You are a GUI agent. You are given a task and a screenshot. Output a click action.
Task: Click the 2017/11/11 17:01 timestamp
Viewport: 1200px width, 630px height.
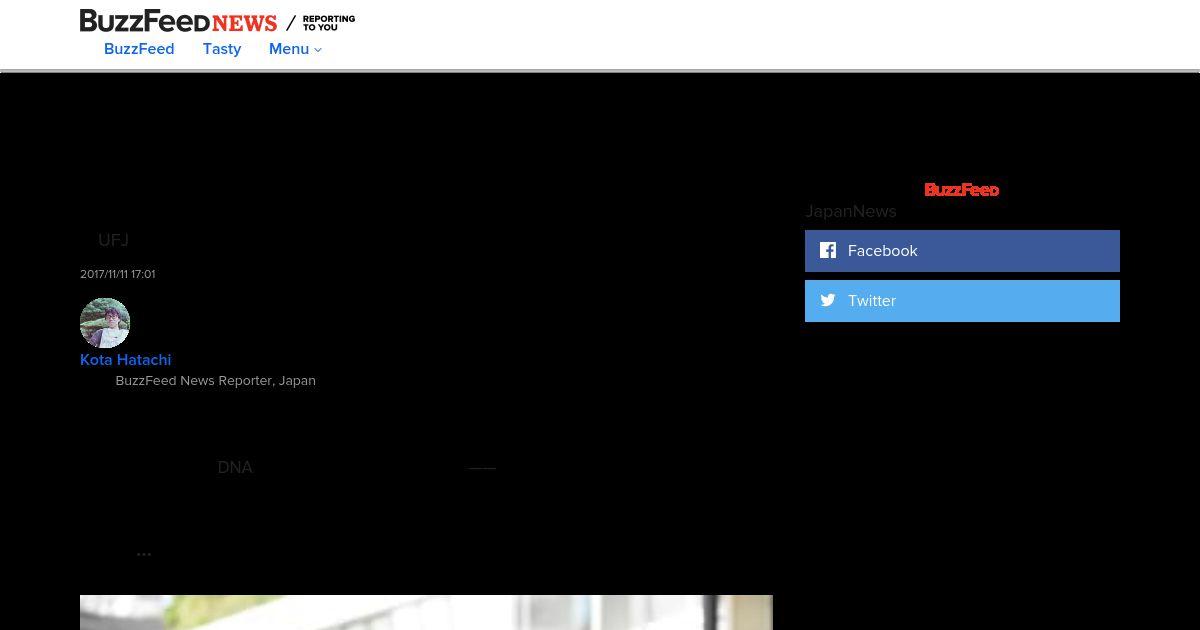click(x=118, y=274)
